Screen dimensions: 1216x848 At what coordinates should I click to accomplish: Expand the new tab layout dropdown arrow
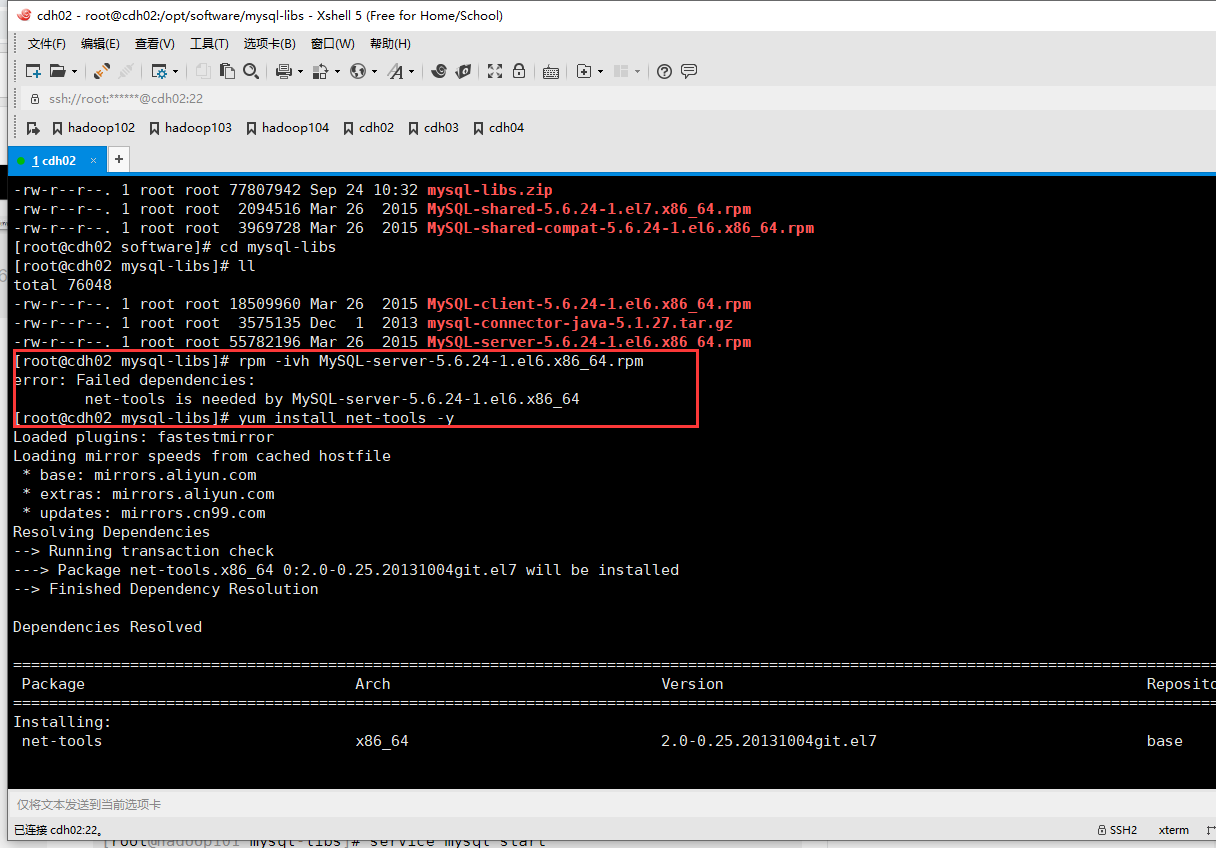click(601, 71)
